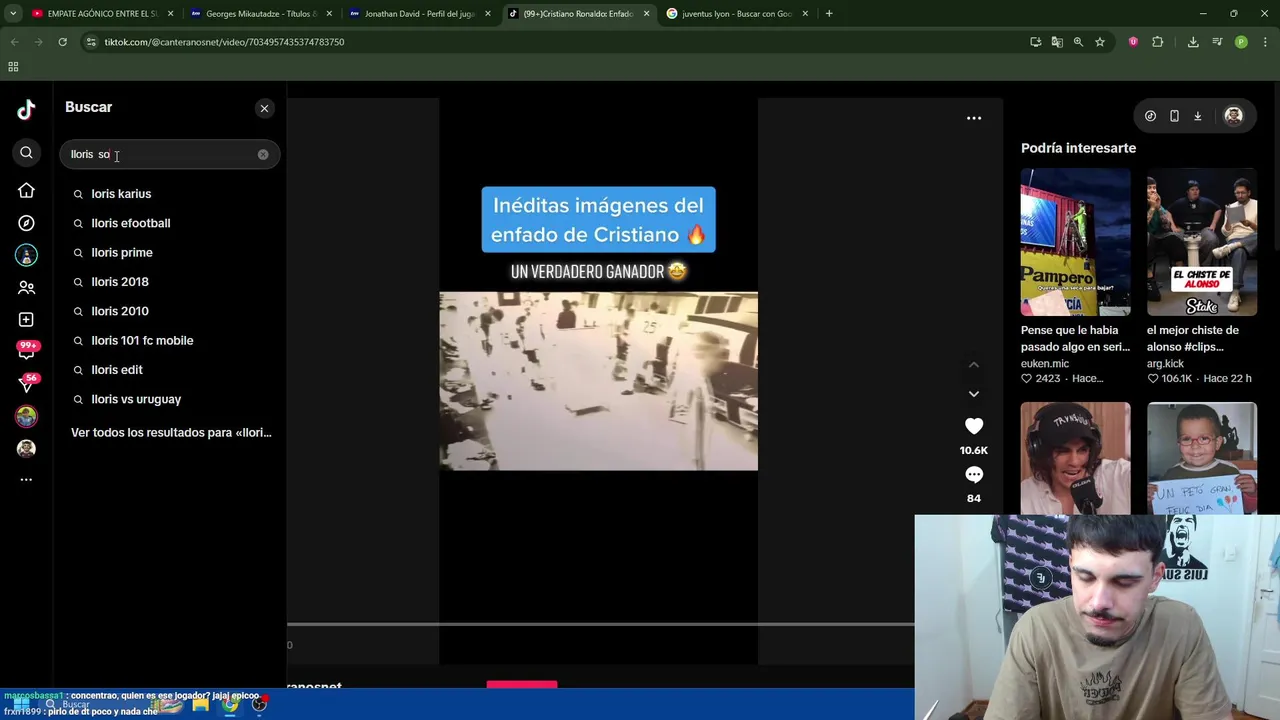Viewport: 1280px width, 720px height.
Task: Go to next video down arrow
Action: point(974,394)
